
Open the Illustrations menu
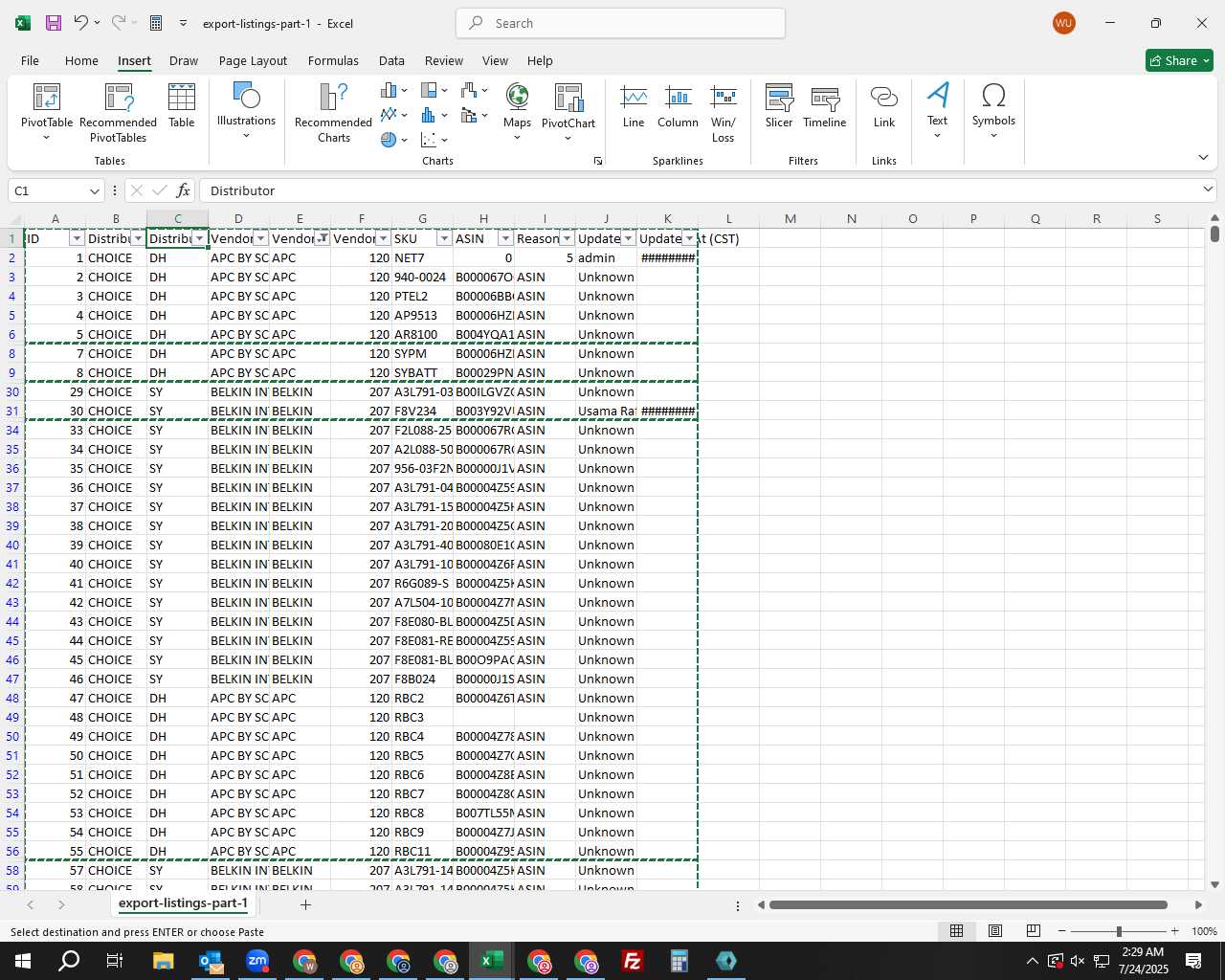(246, 110)
